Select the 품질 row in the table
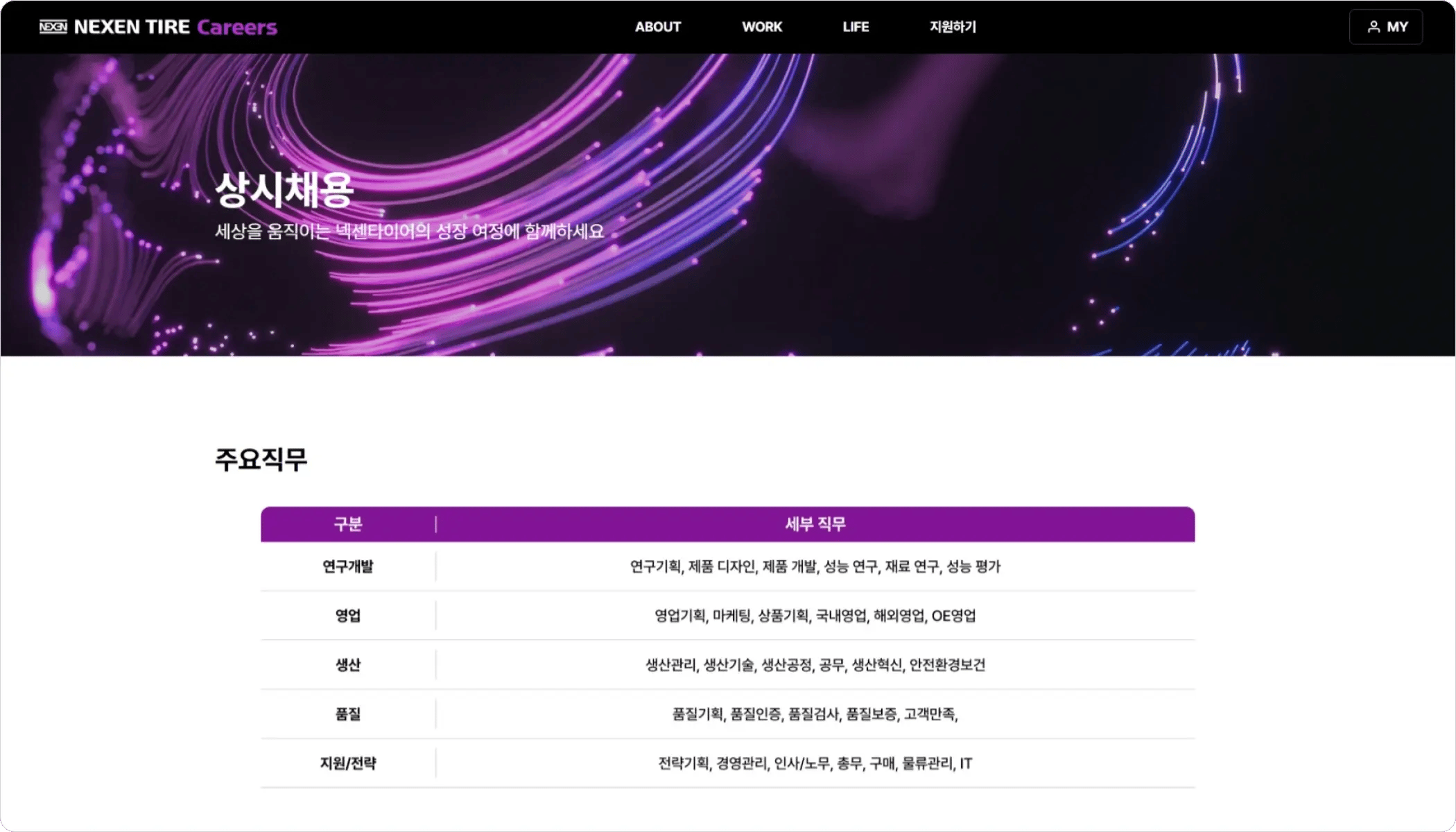The height and width of the screenshot is (832, 1456). click(x=348, y=714)
